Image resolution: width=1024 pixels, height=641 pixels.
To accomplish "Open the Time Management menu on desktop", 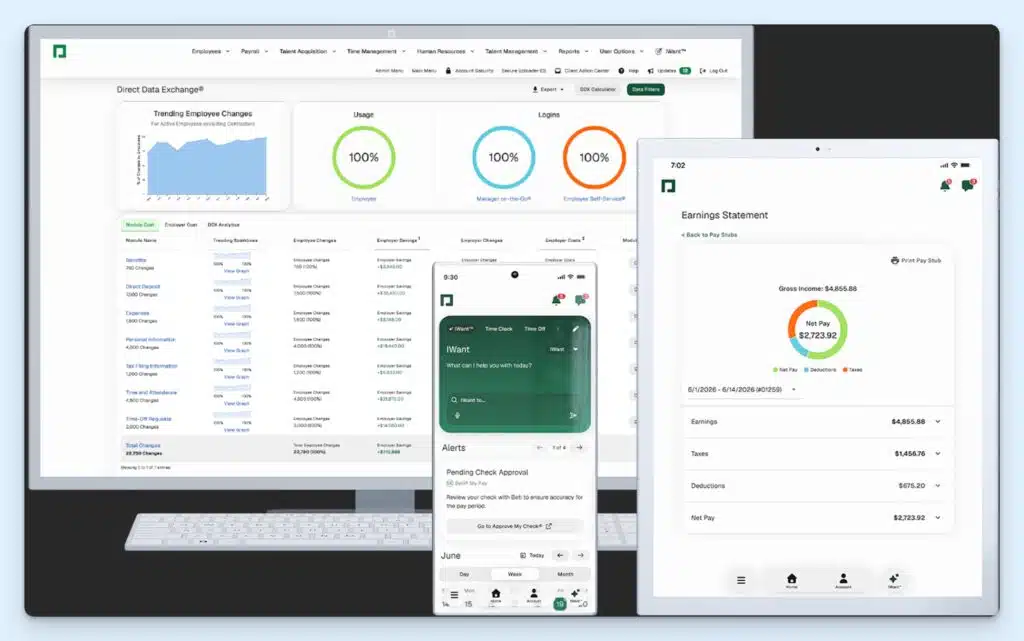I will tap(376, 51).
